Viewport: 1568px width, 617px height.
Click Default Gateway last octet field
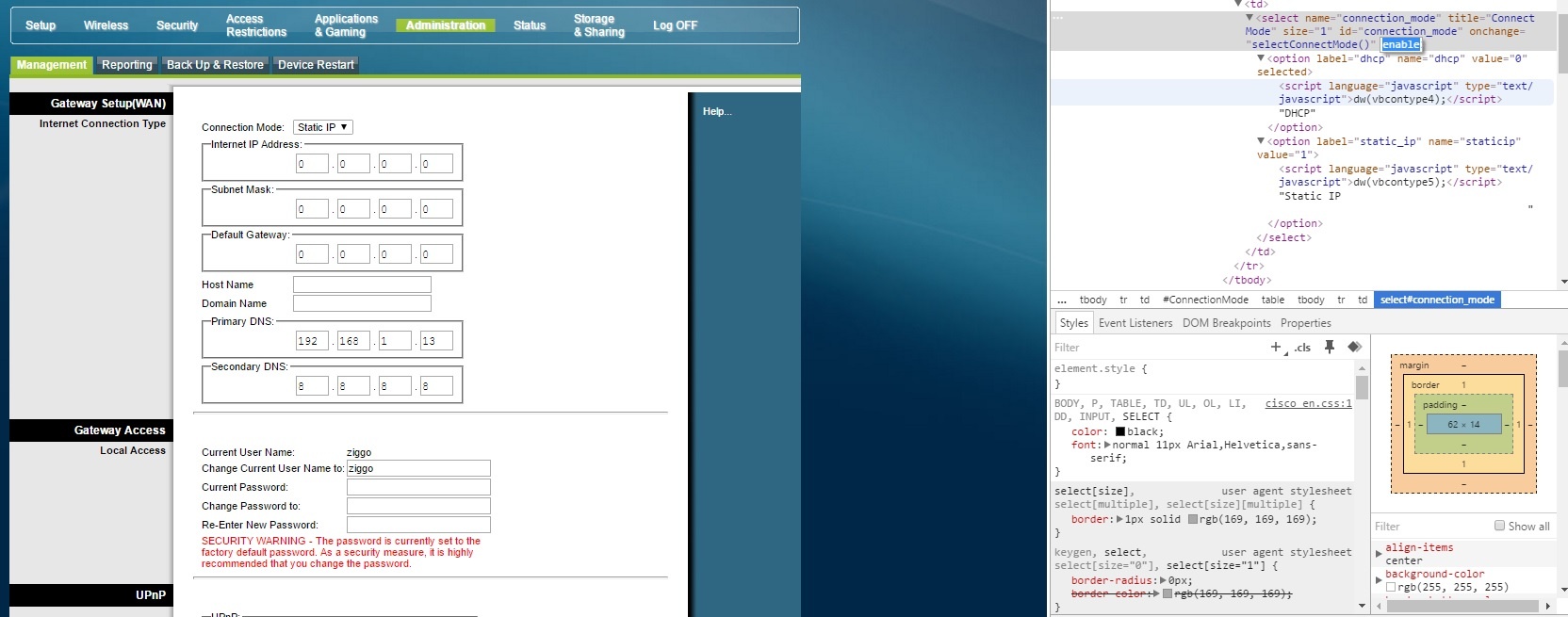[x=436, y=254]
